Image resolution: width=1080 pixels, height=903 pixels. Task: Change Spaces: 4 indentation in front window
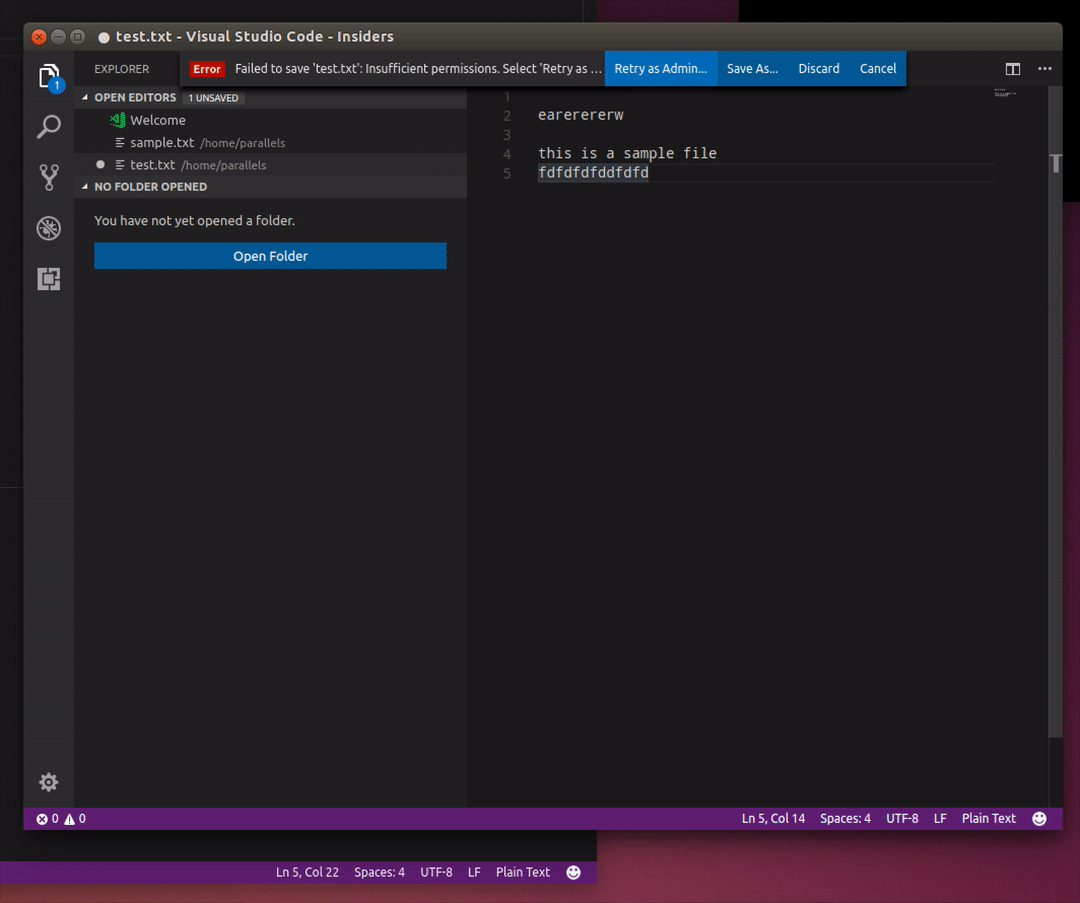point(845,818)
